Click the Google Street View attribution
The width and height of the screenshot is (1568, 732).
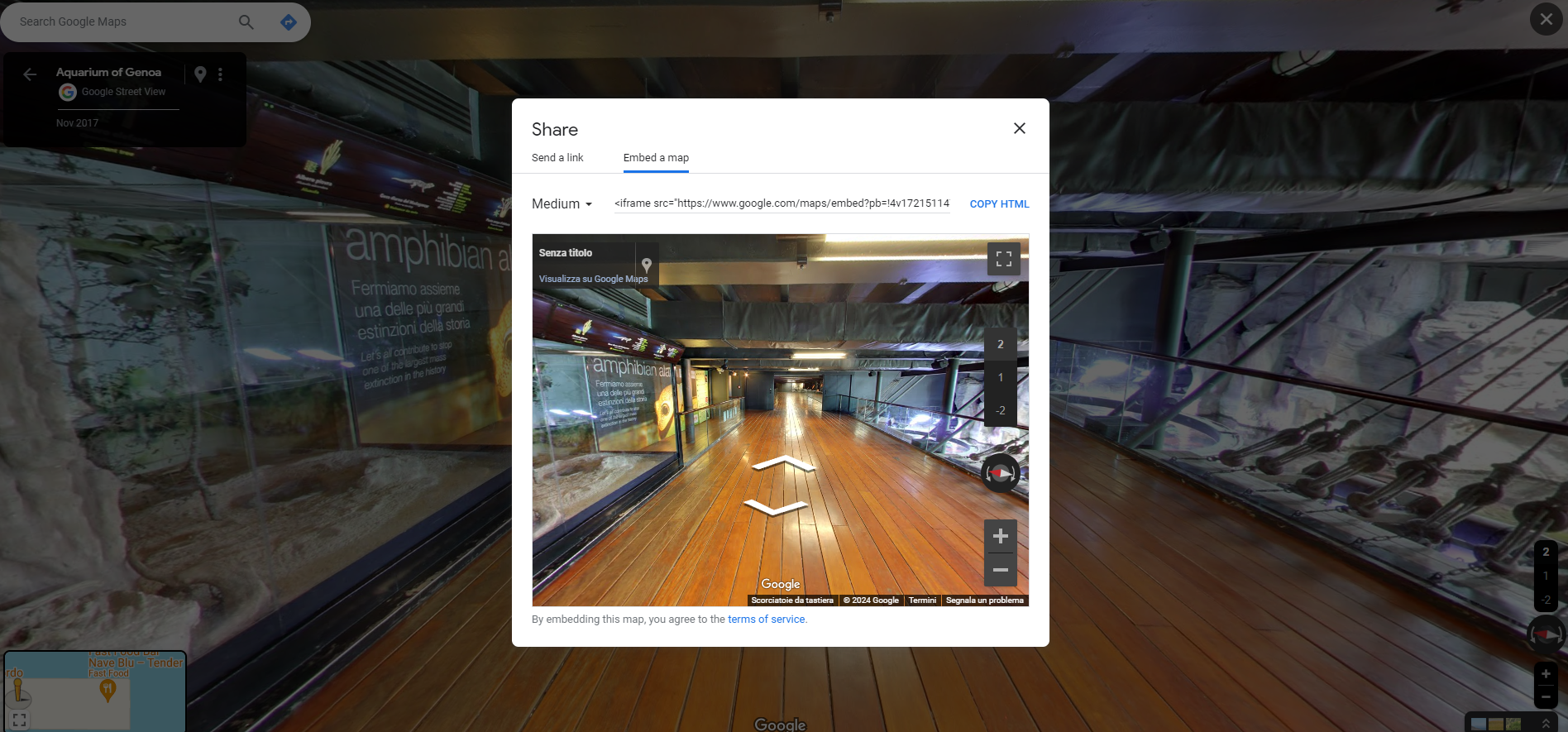coord(123,92)
